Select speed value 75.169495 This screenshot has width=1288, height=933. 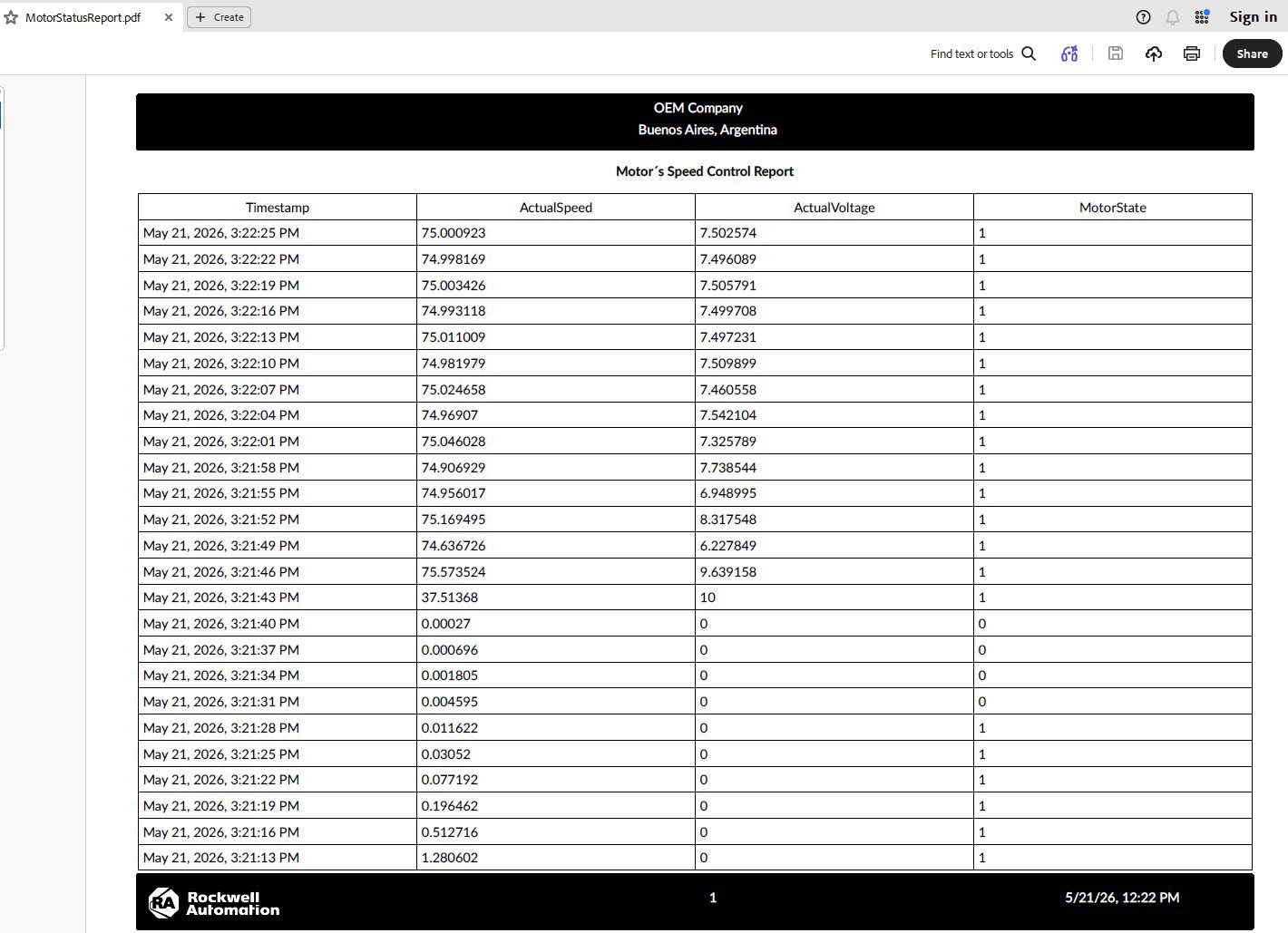click(454, 520)
